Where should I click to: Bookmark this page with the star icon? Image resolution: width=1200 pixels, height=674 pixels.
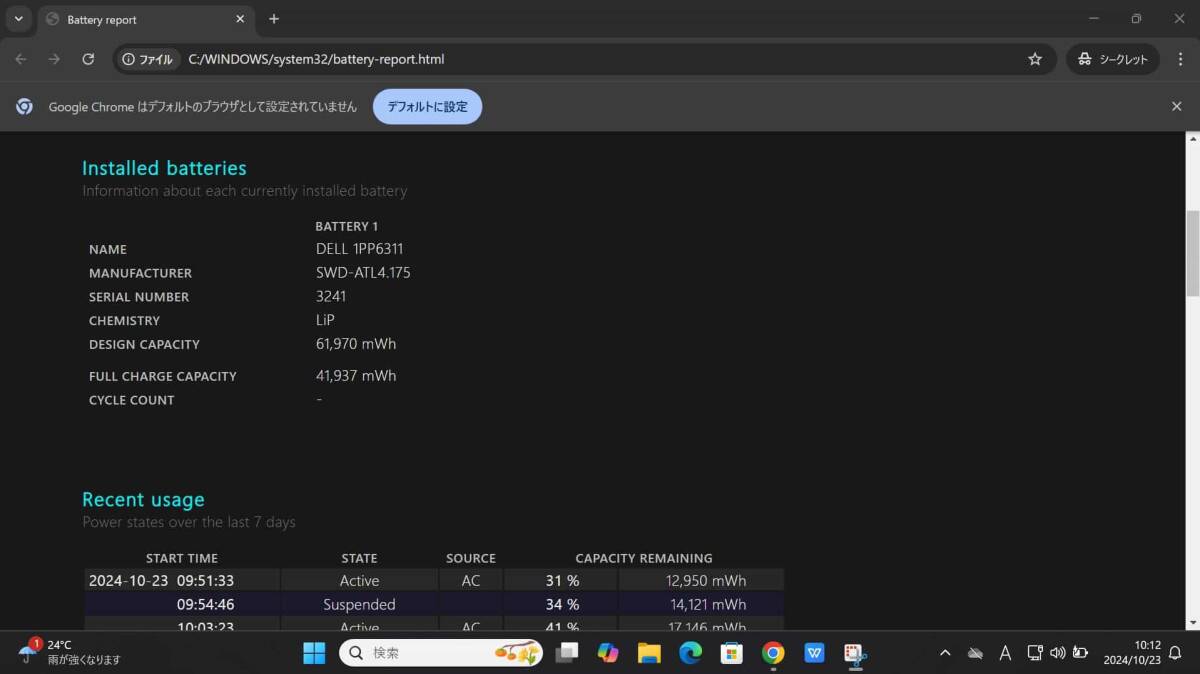click(x=1035, y=59)
